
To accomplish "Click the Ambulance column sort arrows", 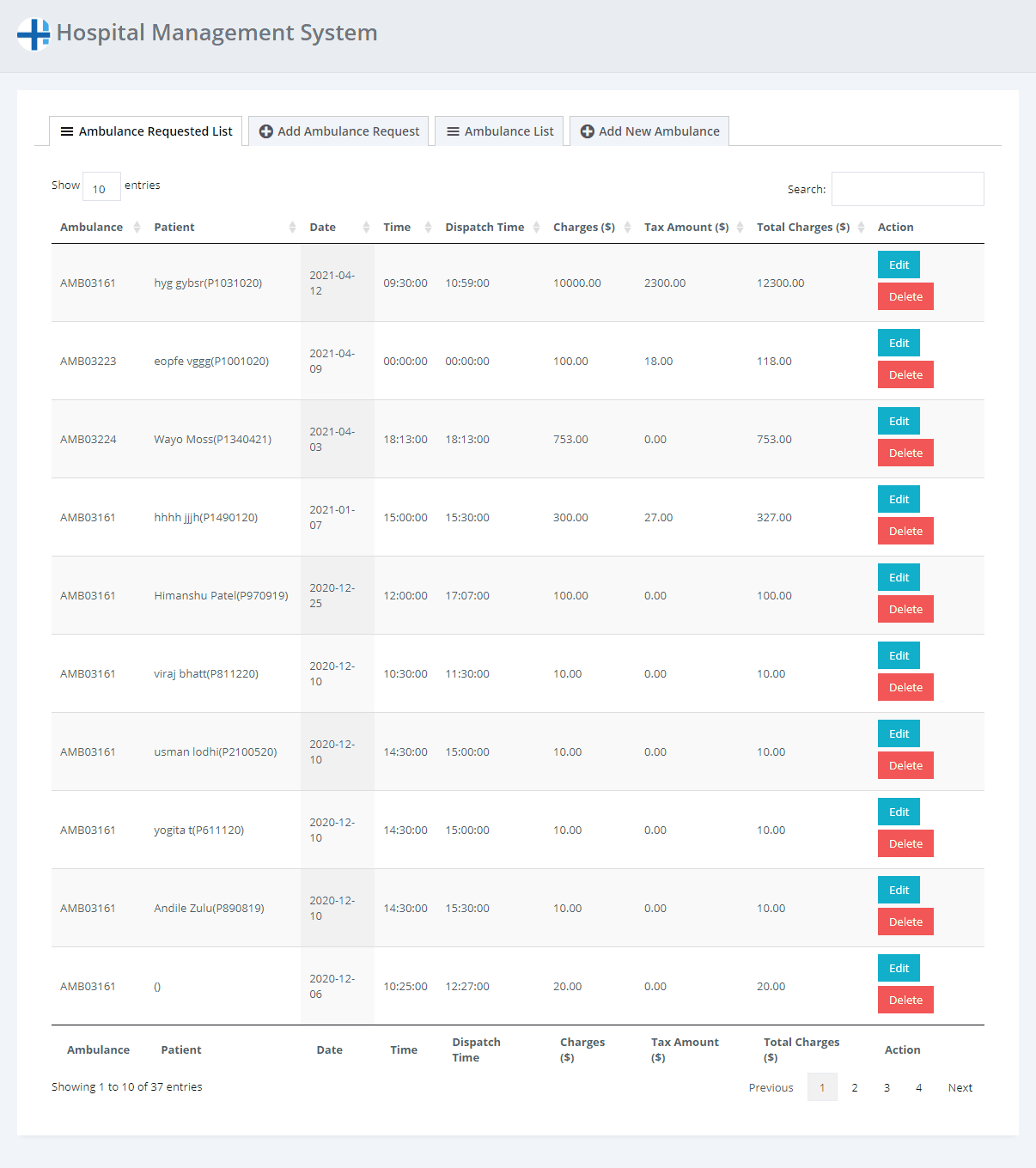I will pos(137,228).
